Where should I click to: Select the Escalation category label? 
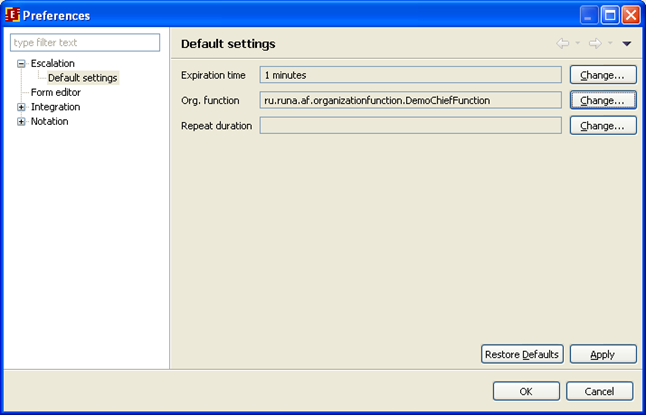tap(52, 64)
